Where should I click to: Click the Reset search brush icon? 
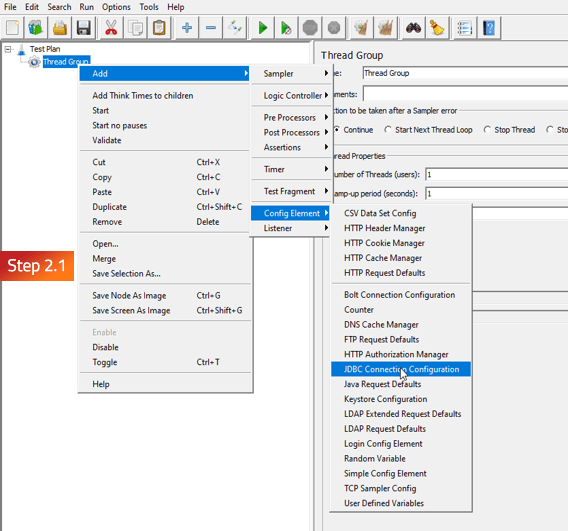(437, 28)
